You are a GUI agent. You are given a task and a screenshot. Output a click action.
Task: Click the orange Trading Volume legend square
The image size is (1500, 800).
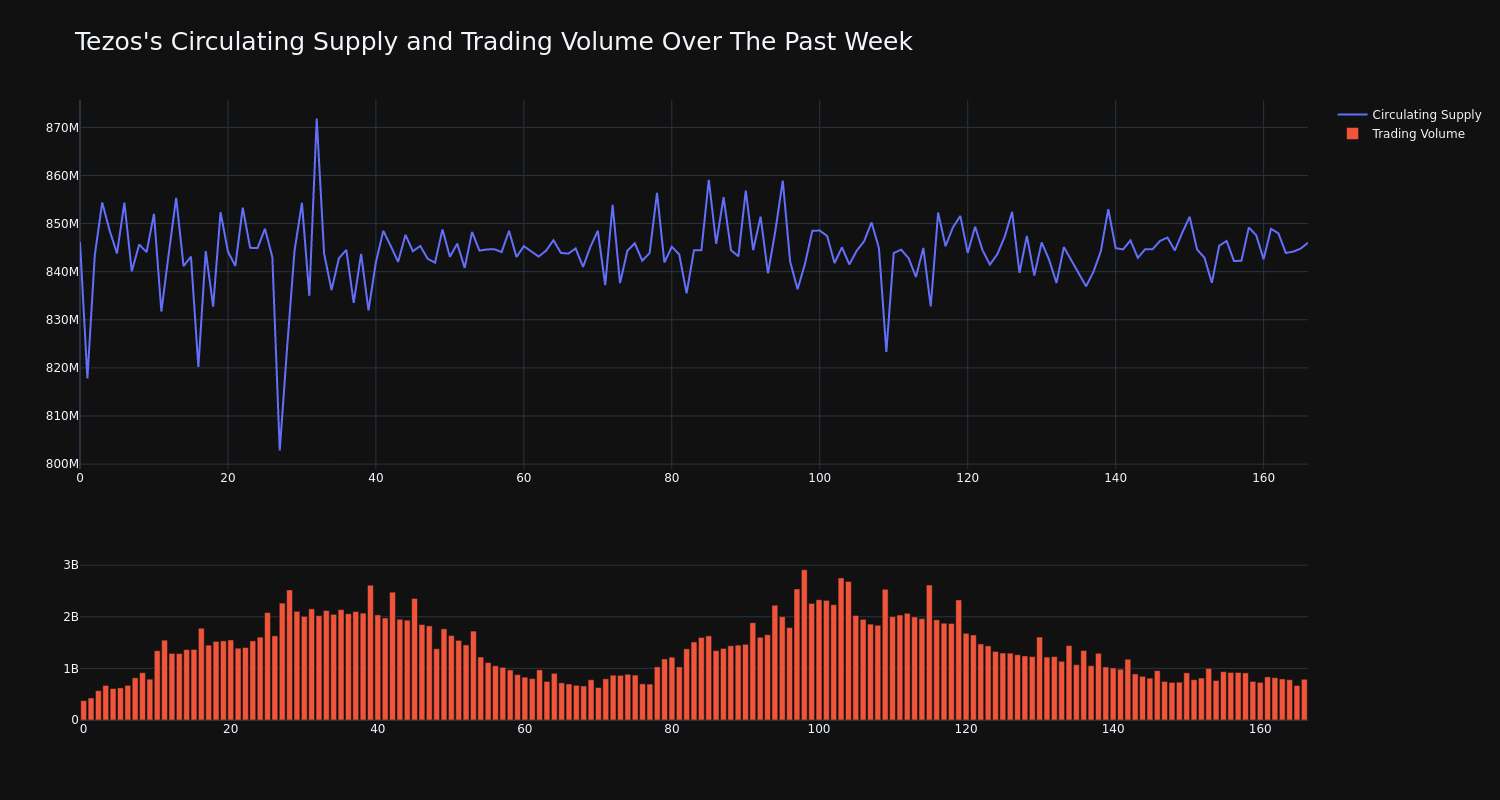tap(1352, 134)
